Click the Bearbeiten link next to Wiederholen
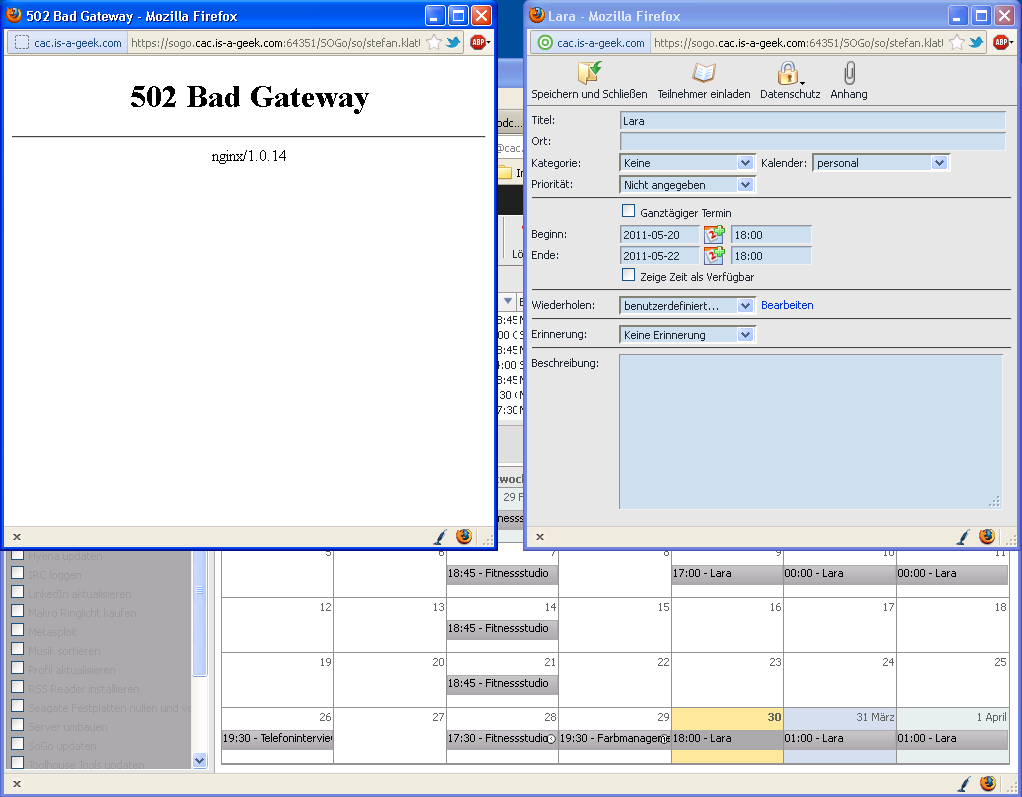Viewport: 1022px width, 797px height. 787,305
